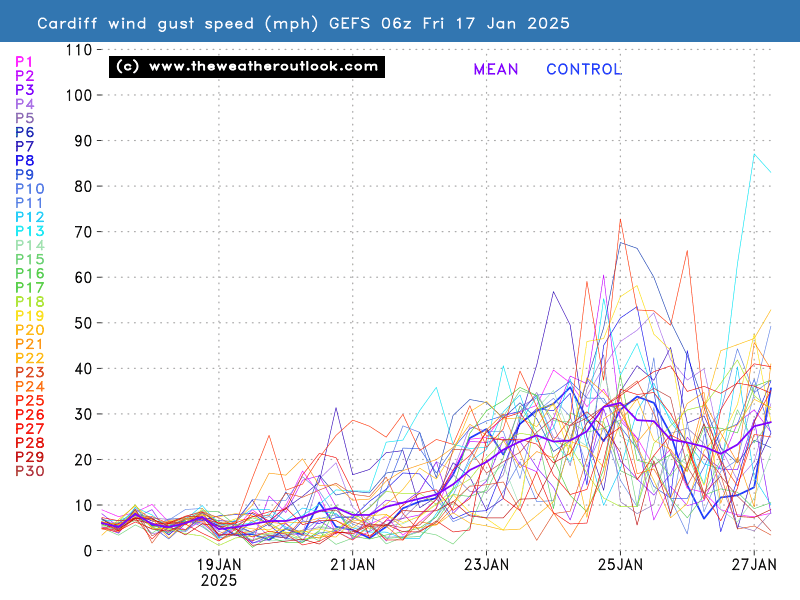
Task: Click the P15 legend label
Action: 30,259
